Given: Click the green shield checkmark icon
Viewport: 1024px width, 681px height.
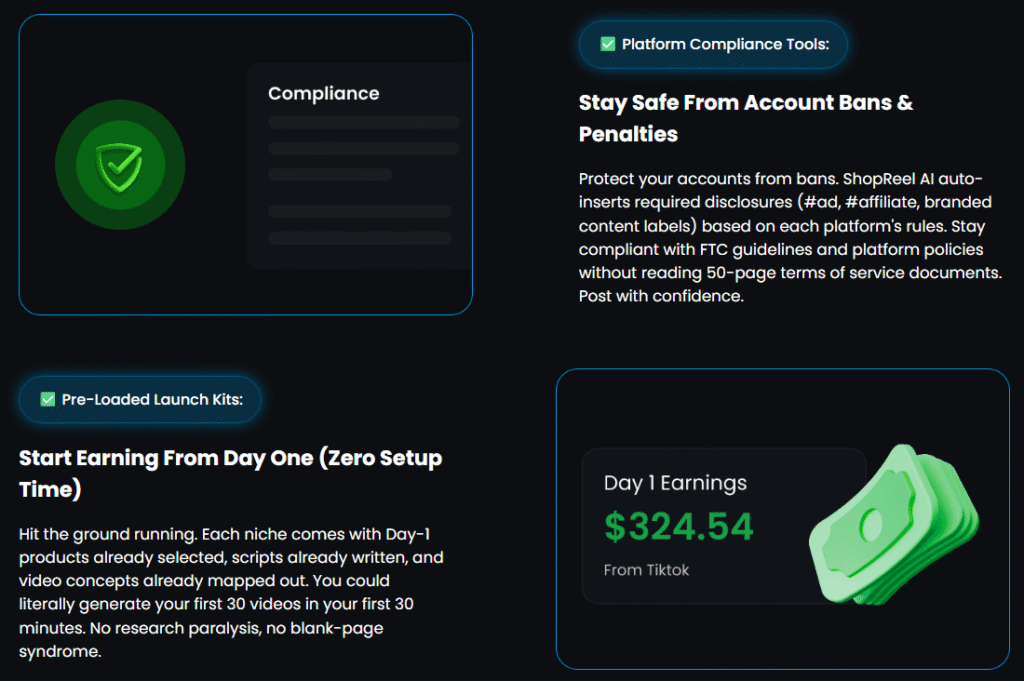Looking at the screenshot, I should tap(119, 163).
